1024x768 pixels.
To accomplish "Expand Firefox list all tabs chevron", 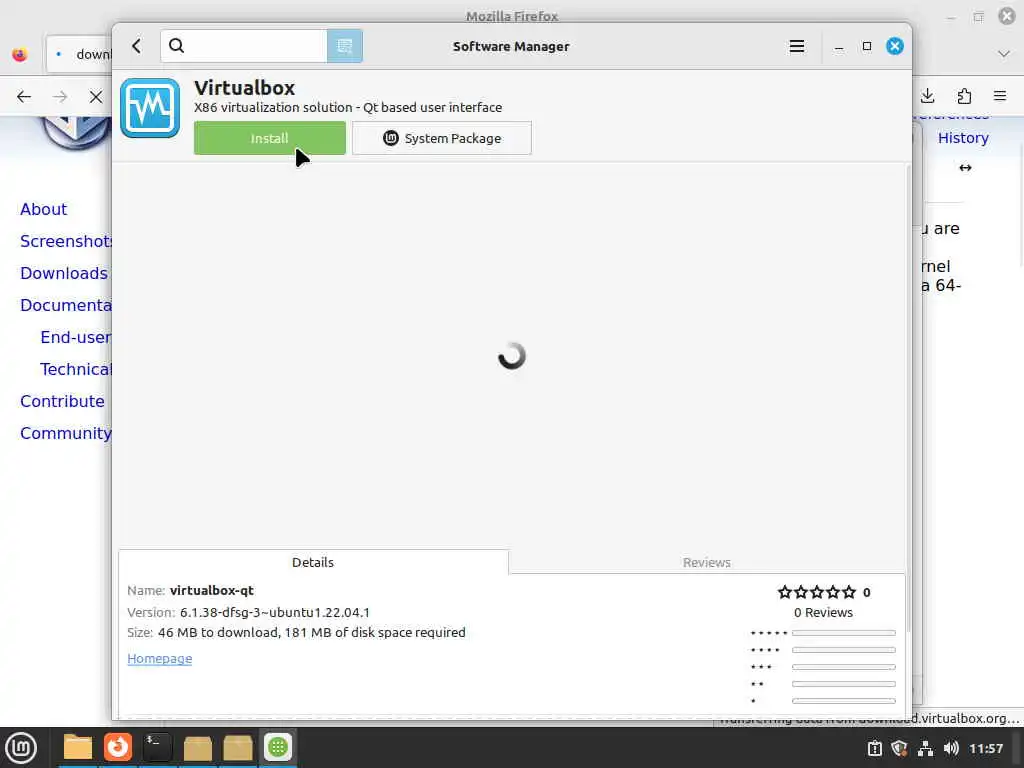I will (x=1004, y=54).
